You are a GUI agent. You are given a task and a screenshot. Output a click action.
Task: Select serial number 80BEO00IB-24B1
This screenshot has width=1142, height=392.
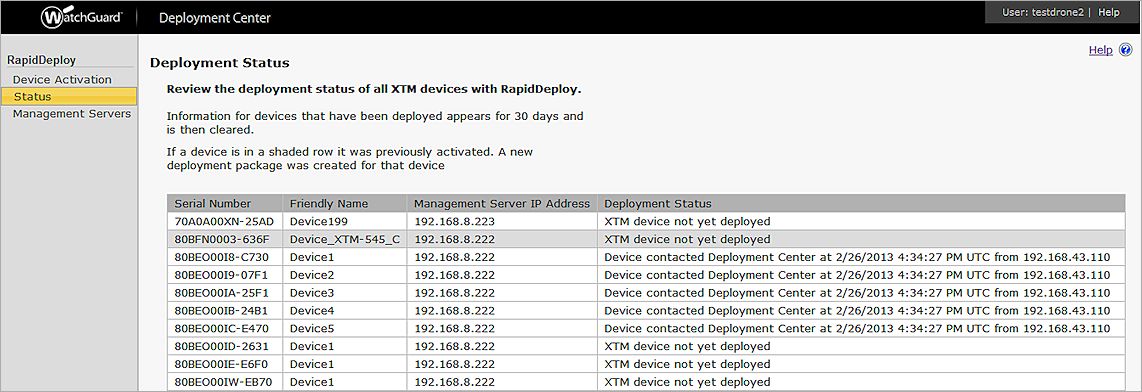(222, 310)
